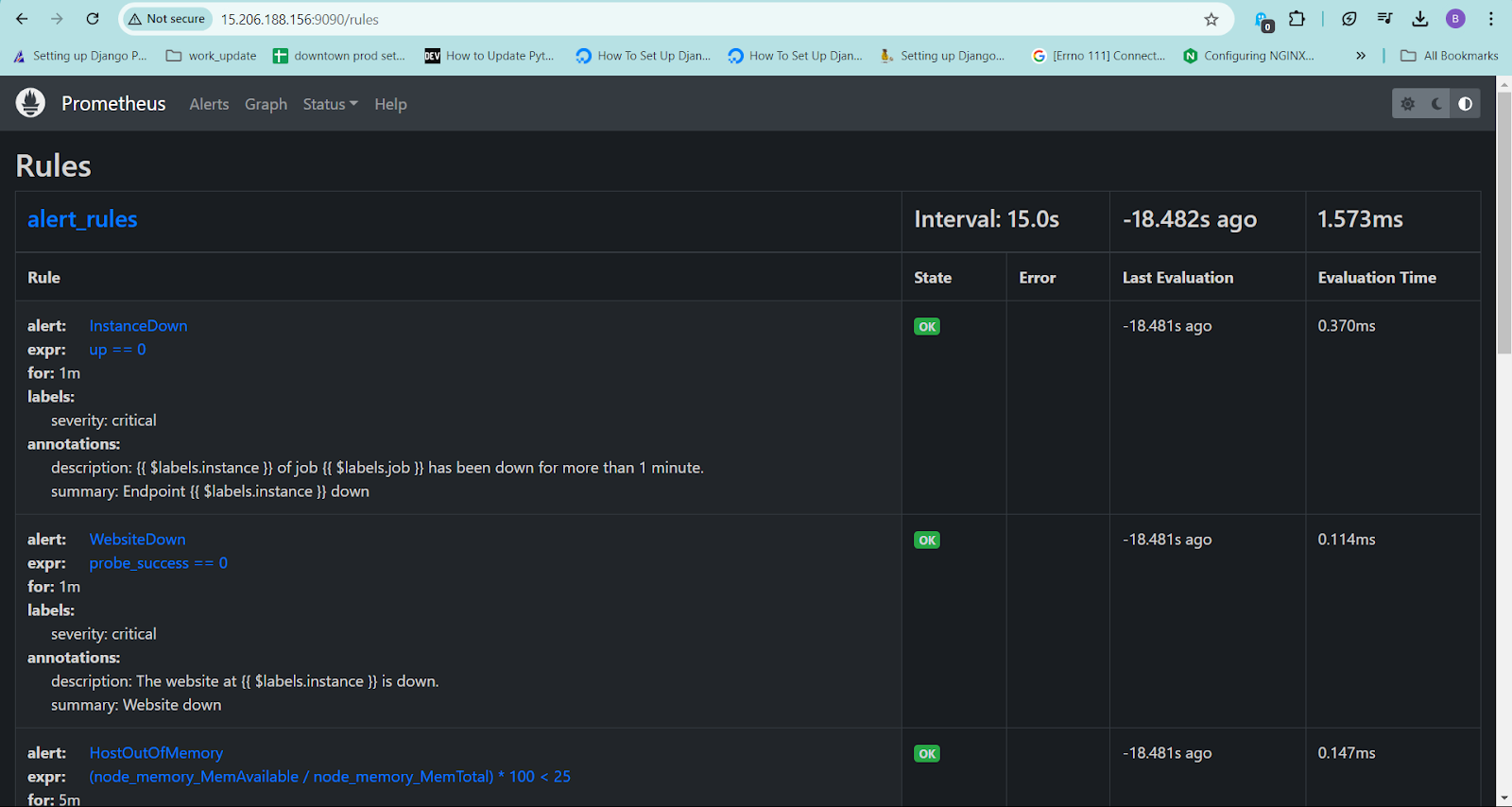Click the address bar URL
This screenshot has height=807, width=1512.
coord(300,19)
